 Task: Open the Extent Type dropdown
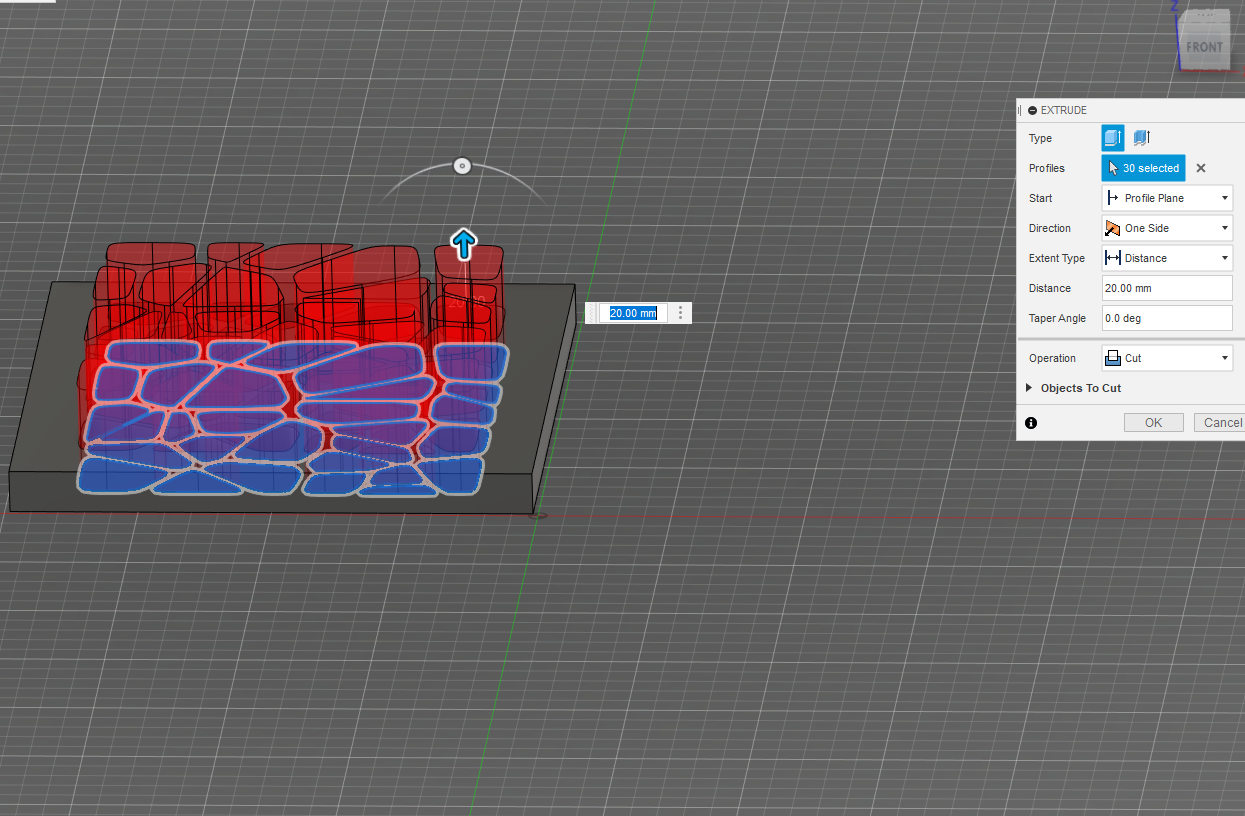coord(1224,257)
